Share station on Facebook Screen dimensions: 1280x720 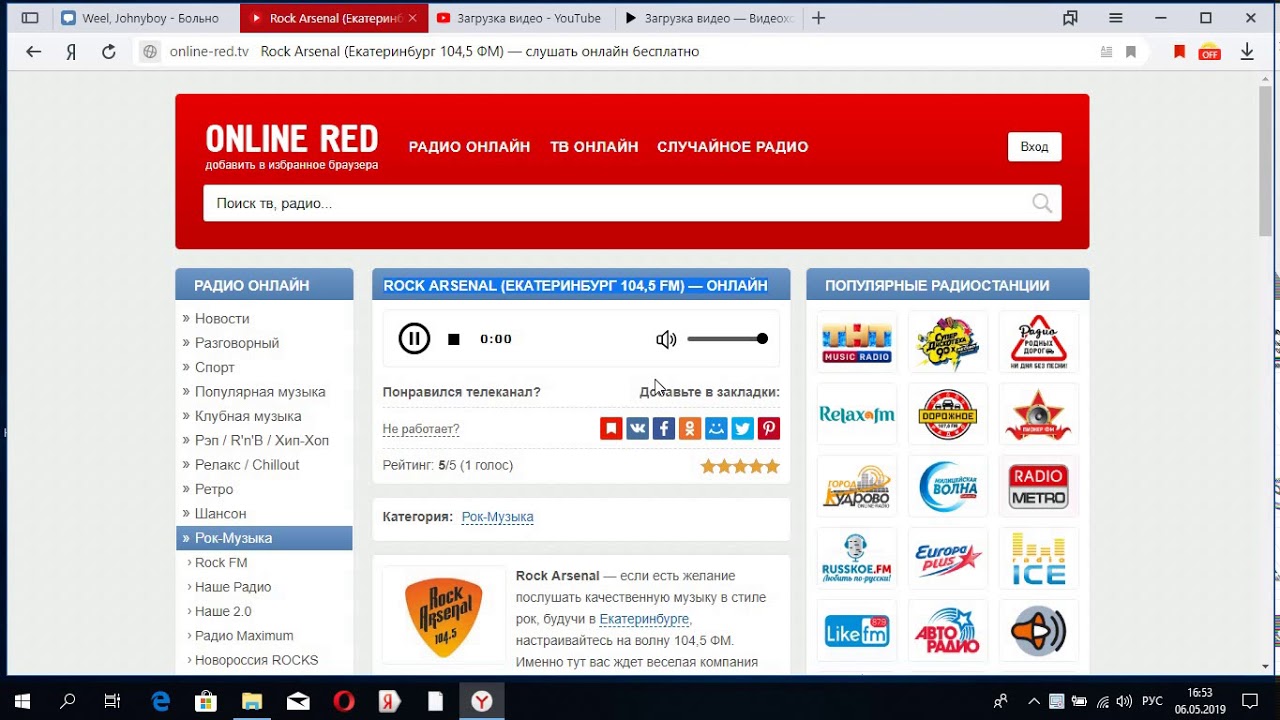click(663, 429)
